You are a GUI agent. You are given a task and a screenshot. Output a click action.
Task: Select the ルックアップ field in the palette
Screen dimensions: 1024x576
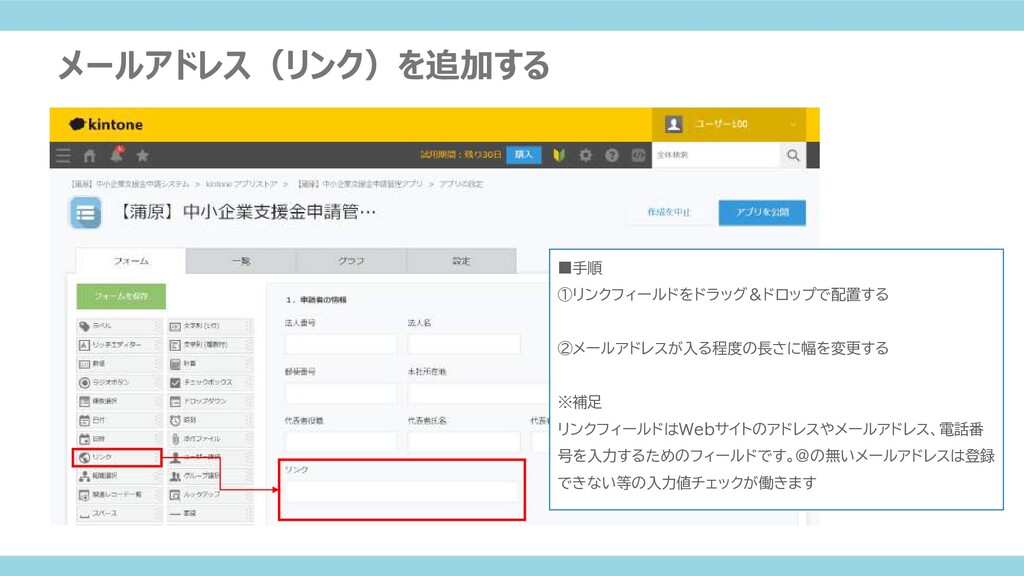coord(210,495)
